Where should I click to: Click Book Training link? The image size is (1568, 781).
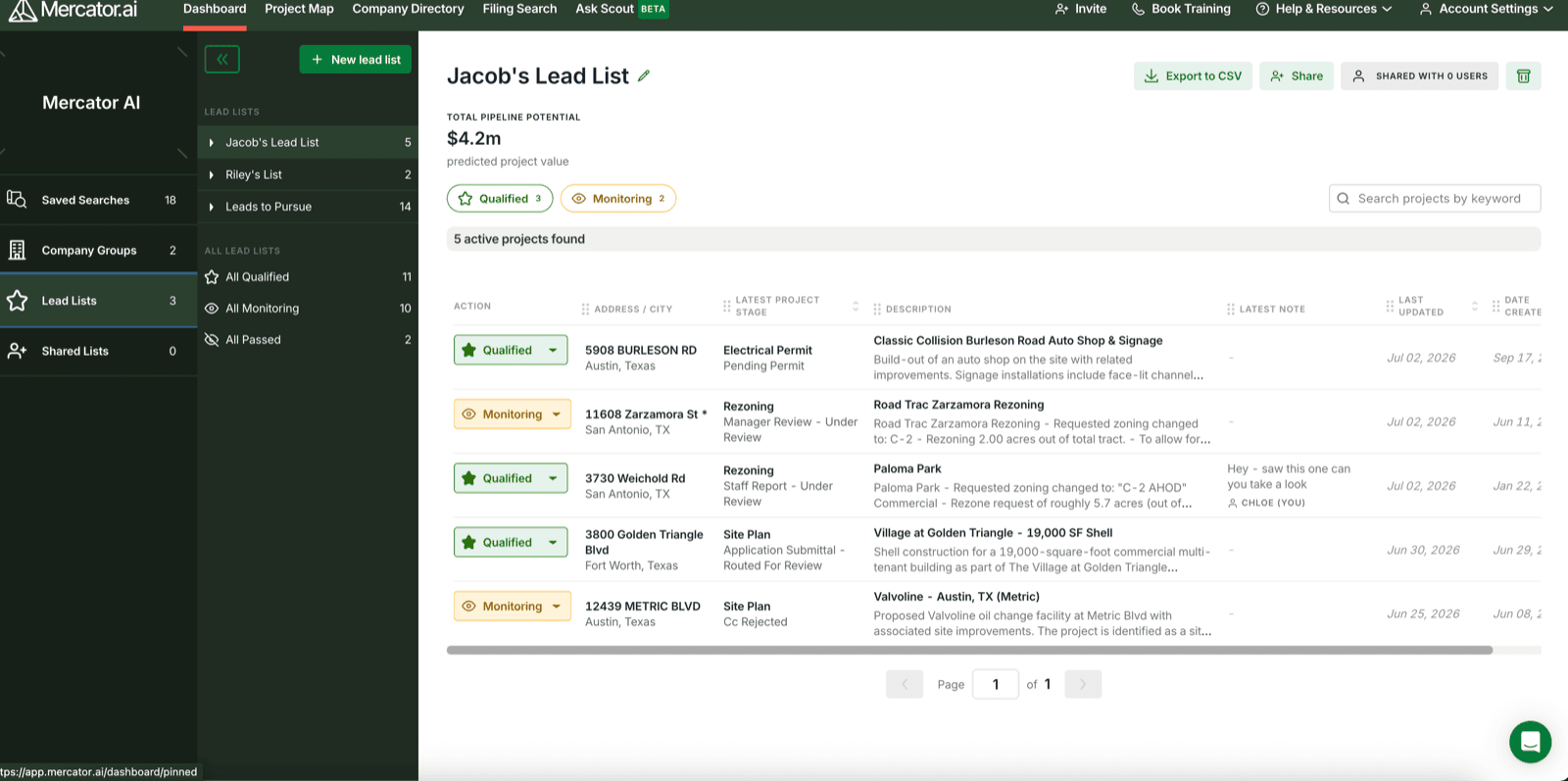click(x=1181, y=9)
